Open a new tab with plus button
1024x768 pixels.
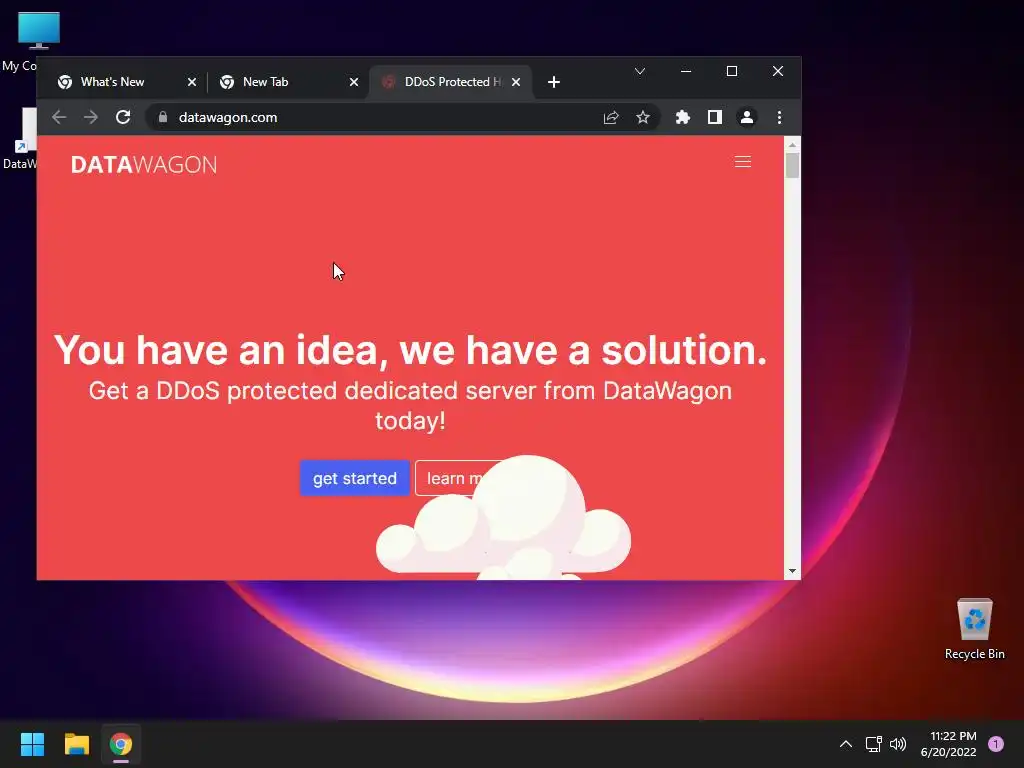tap(554, 82)
